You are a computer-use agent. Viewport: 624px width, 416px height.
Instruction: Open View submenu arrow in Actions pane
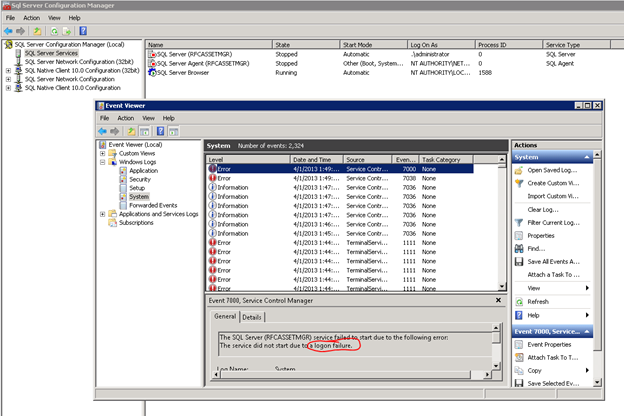[587, 288]
